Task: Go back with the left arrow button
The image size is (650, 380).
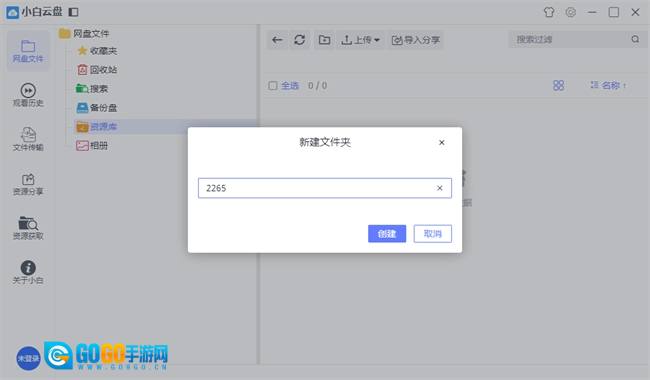Action: pyautogui.click(x=277, y=40)
